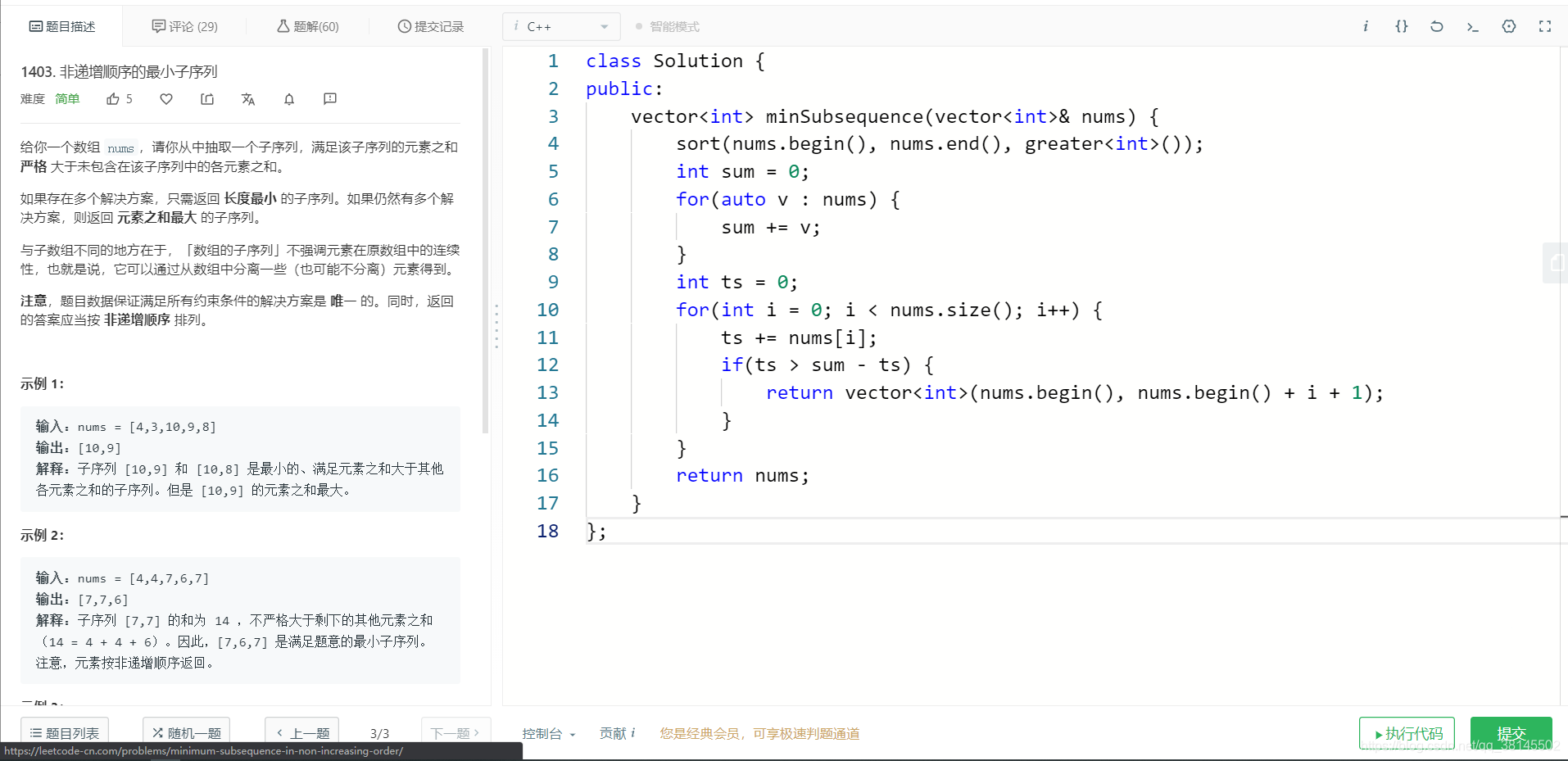This screenshot has width=1568, height=761.
Task: Open the C++ language dropdown
Action: pos(561,26)
